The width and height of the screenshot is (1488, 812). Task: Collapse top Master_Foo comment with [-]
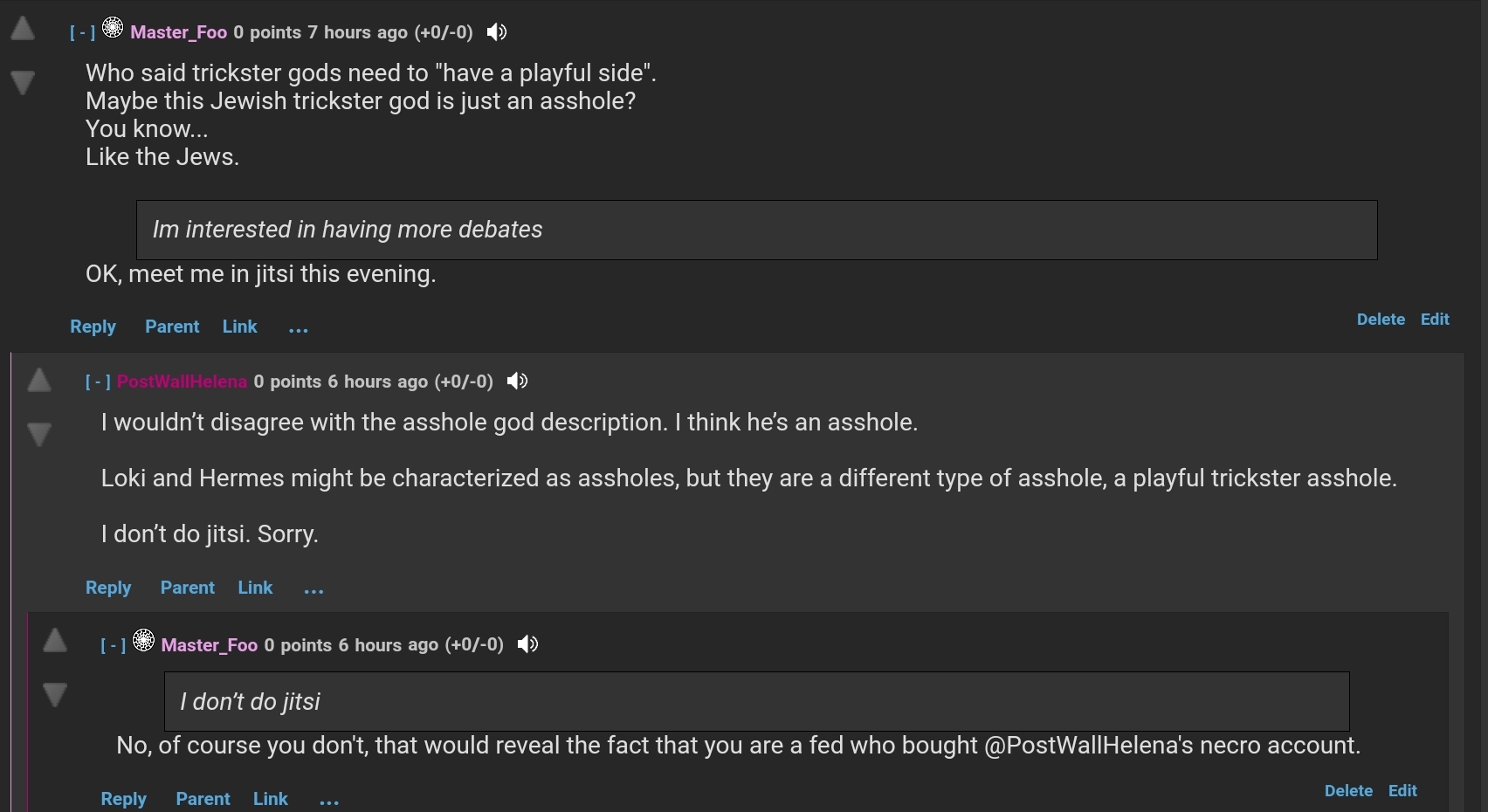[x=82, y=32]
